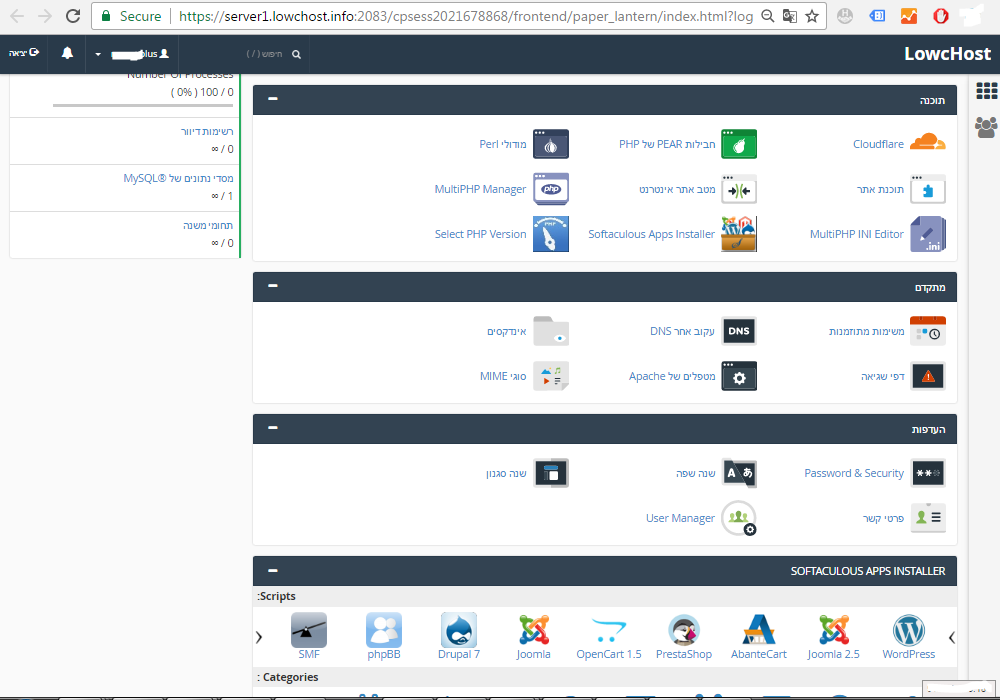This screenshot has width=1000, height=700.
Task: Open the Cloudflare icon
Action: pyautogui.click(x=927, y=144)
